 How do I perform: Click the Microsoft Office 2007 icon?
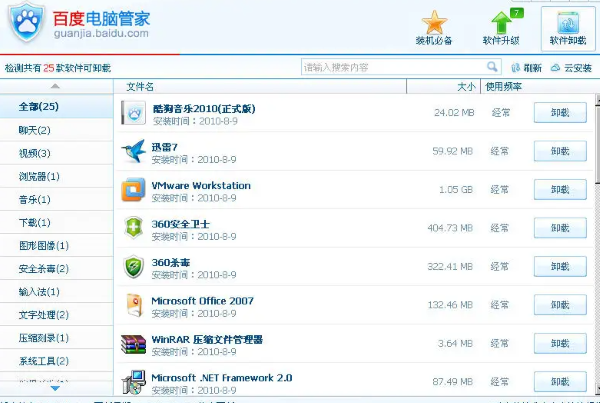click(x=134, y=305)
